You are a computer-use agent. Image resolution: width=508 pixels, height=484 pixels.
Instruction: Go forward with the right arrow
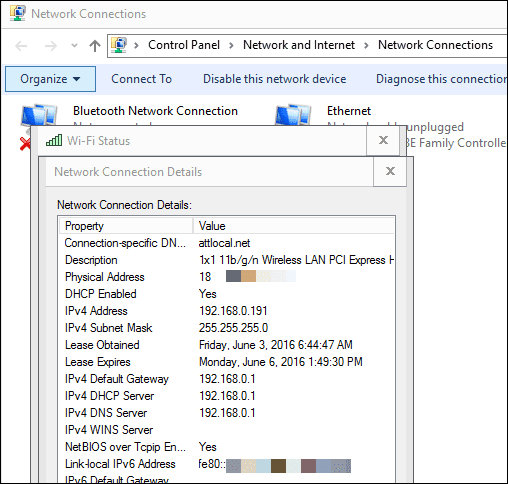click(x=51, y=46)
